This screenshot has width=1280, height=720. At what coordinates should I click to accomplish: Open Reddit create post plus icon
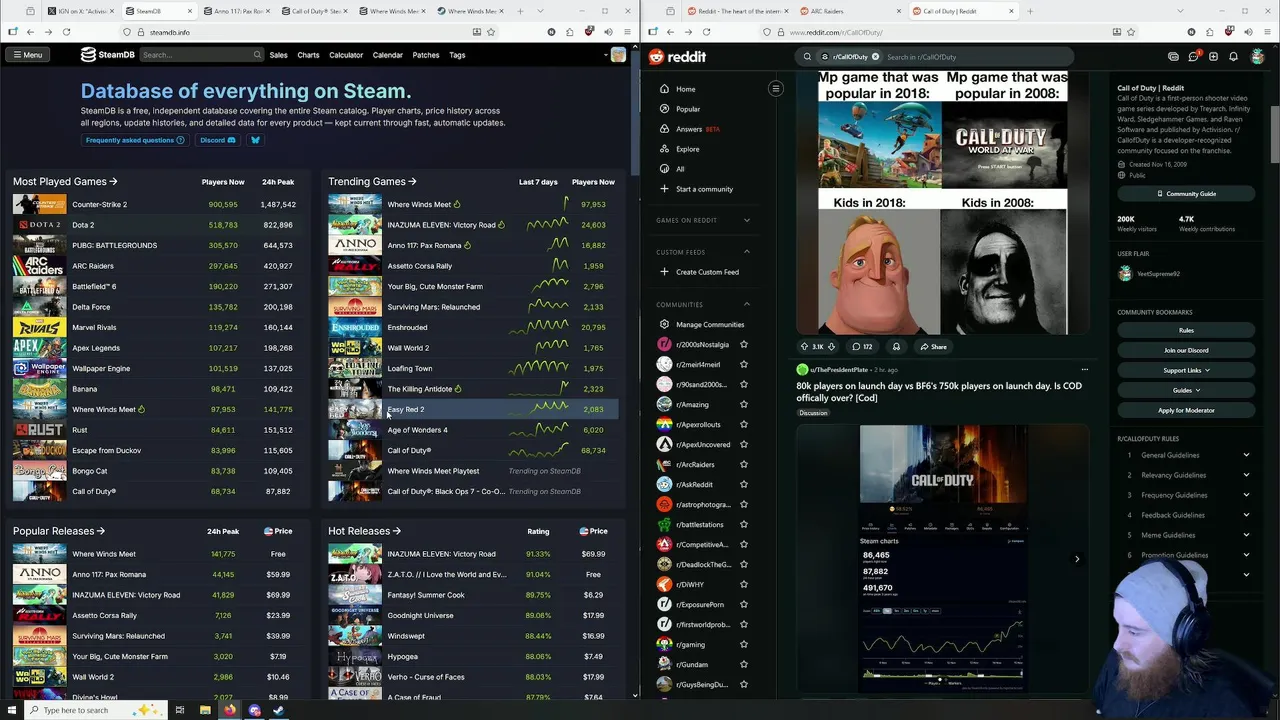click(x=1213, y=57)
